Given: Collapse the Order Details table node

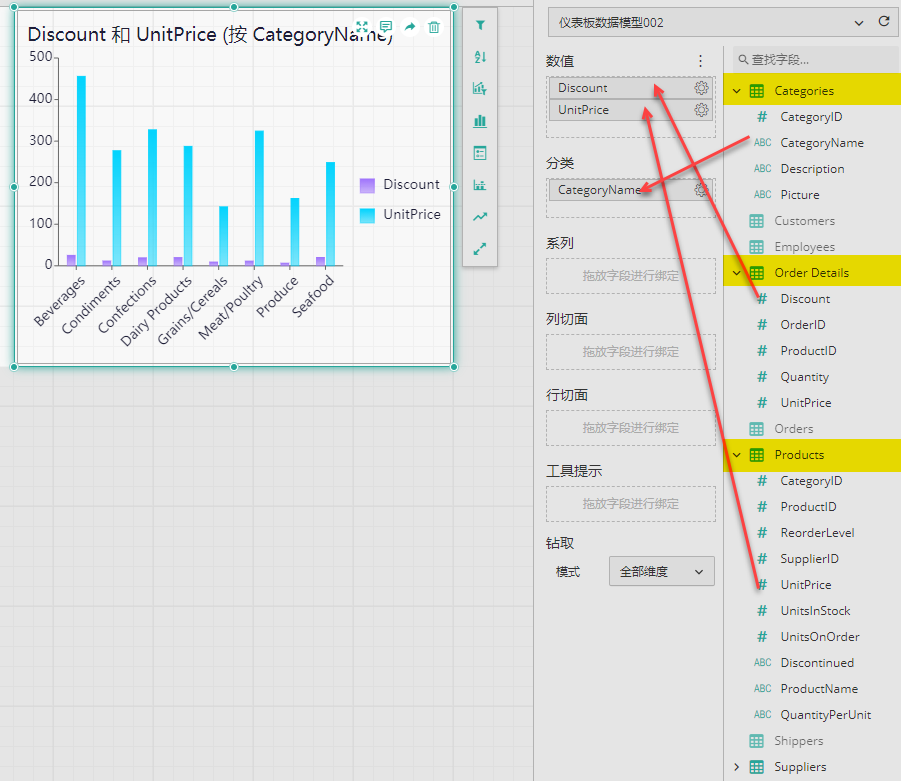Looking at the screenshot, I should coord(737,273).
